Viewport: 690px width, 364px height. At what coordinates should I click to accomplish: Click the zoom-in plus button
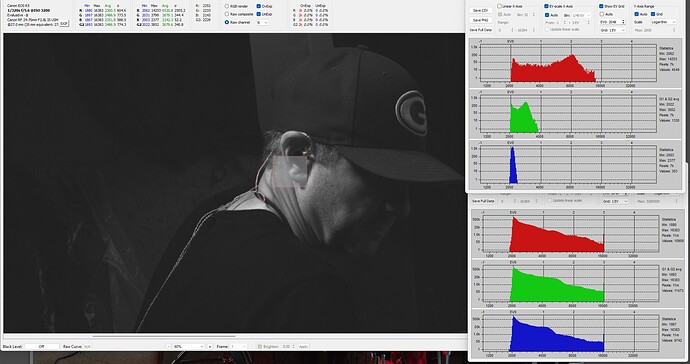pyautogui.click(x=210, y=347)
